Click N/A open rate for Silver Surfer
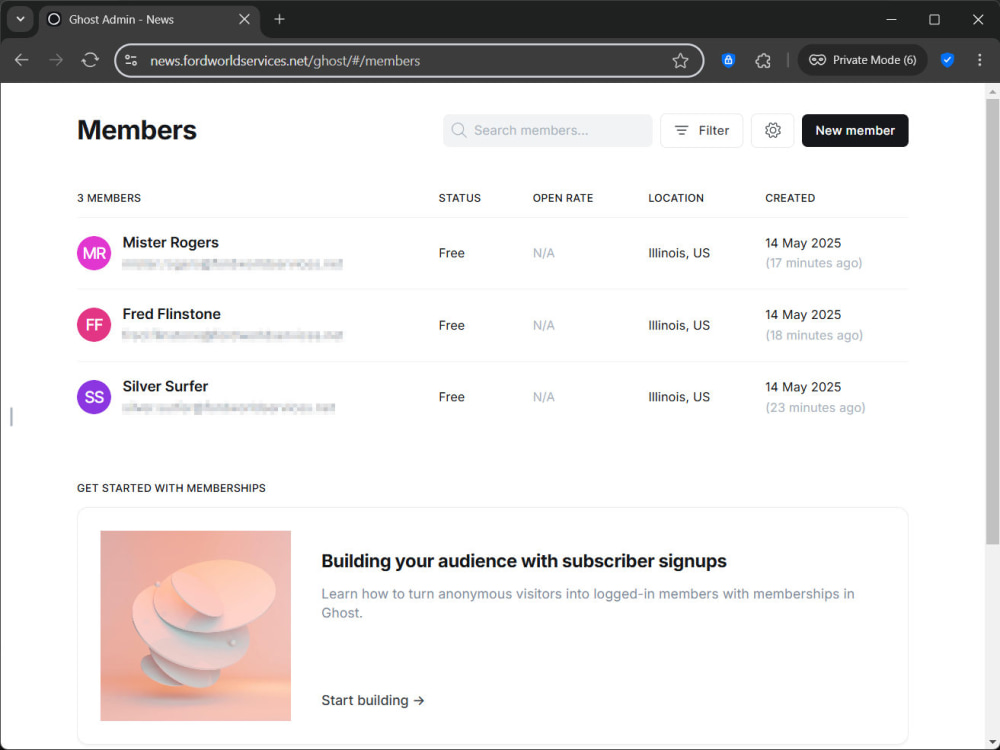The height and width of the screenshot is (750, 1000). click(x=543, y=397)
